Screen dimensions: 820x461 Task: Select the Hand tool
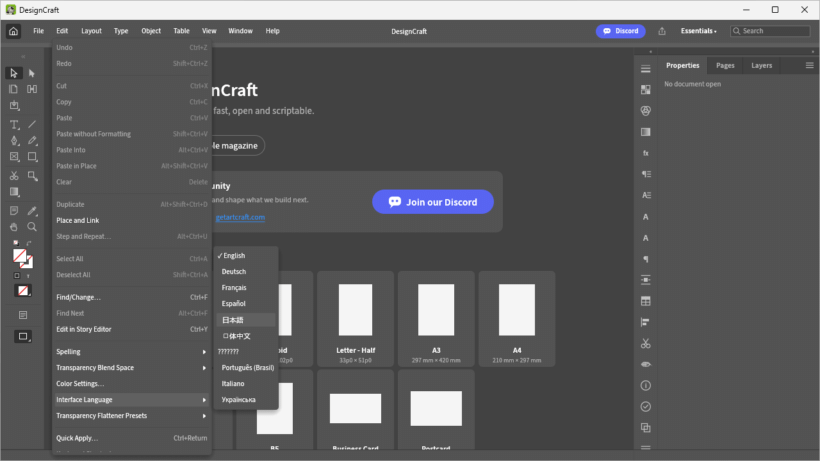[14, 227]
